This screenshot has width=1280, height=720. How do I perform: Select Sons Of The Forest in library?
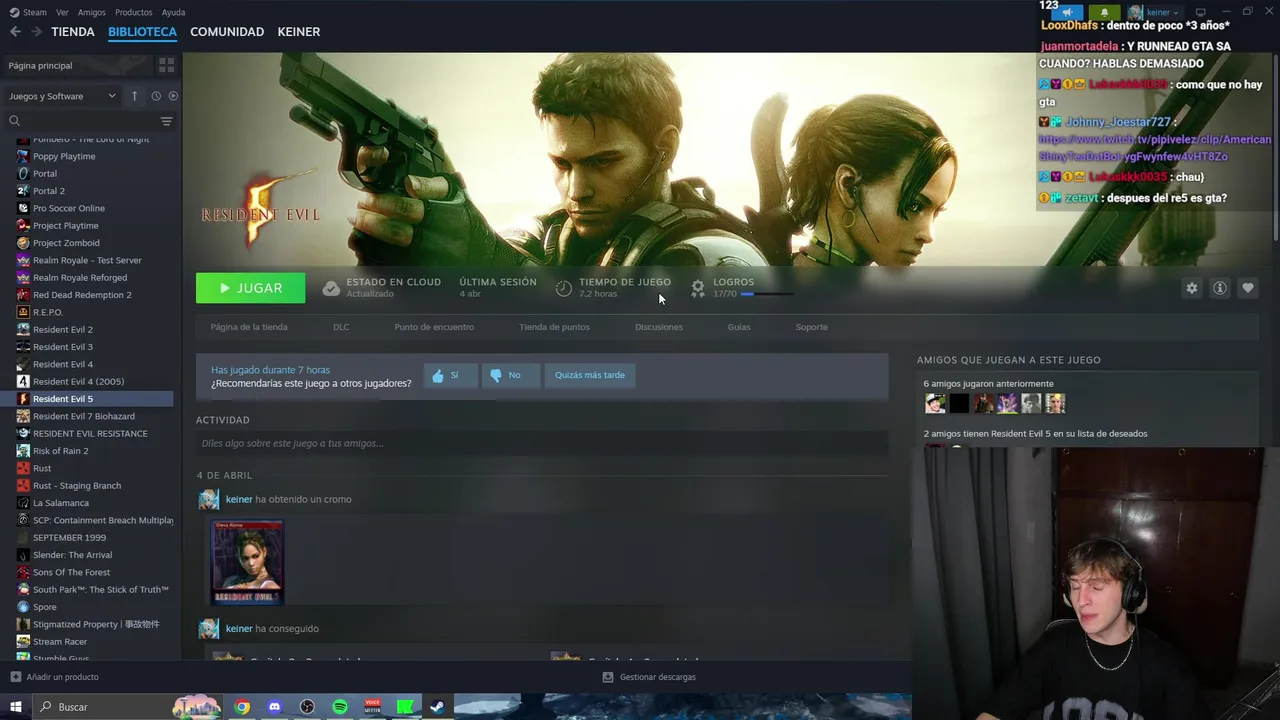tap(71, 572)
